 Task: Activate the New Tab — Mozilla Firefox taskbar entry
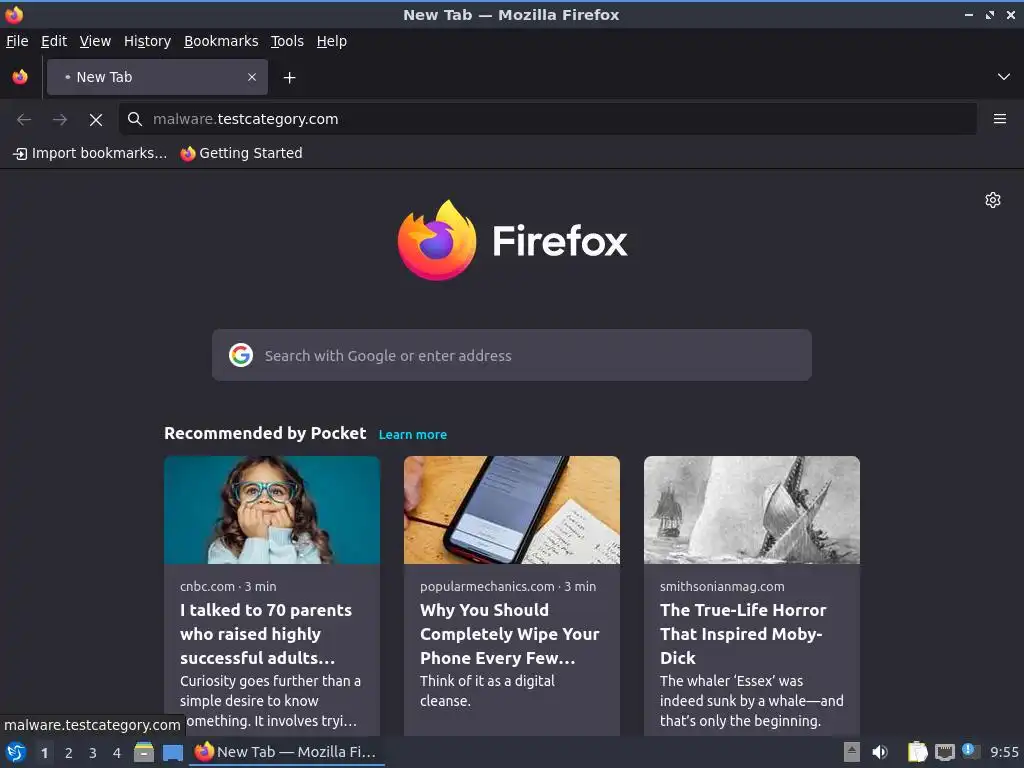pos(287,752)
